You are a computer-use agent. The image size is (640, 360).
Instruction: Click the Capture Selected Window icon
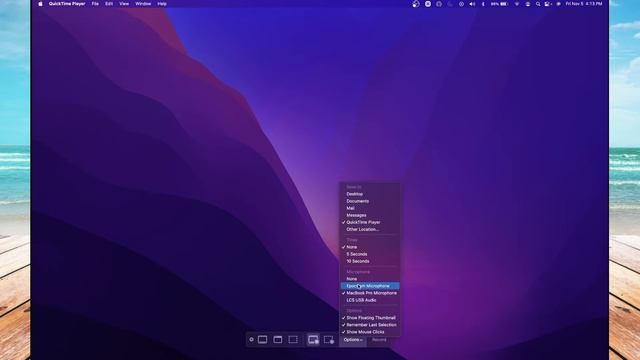tap(278, 340)
